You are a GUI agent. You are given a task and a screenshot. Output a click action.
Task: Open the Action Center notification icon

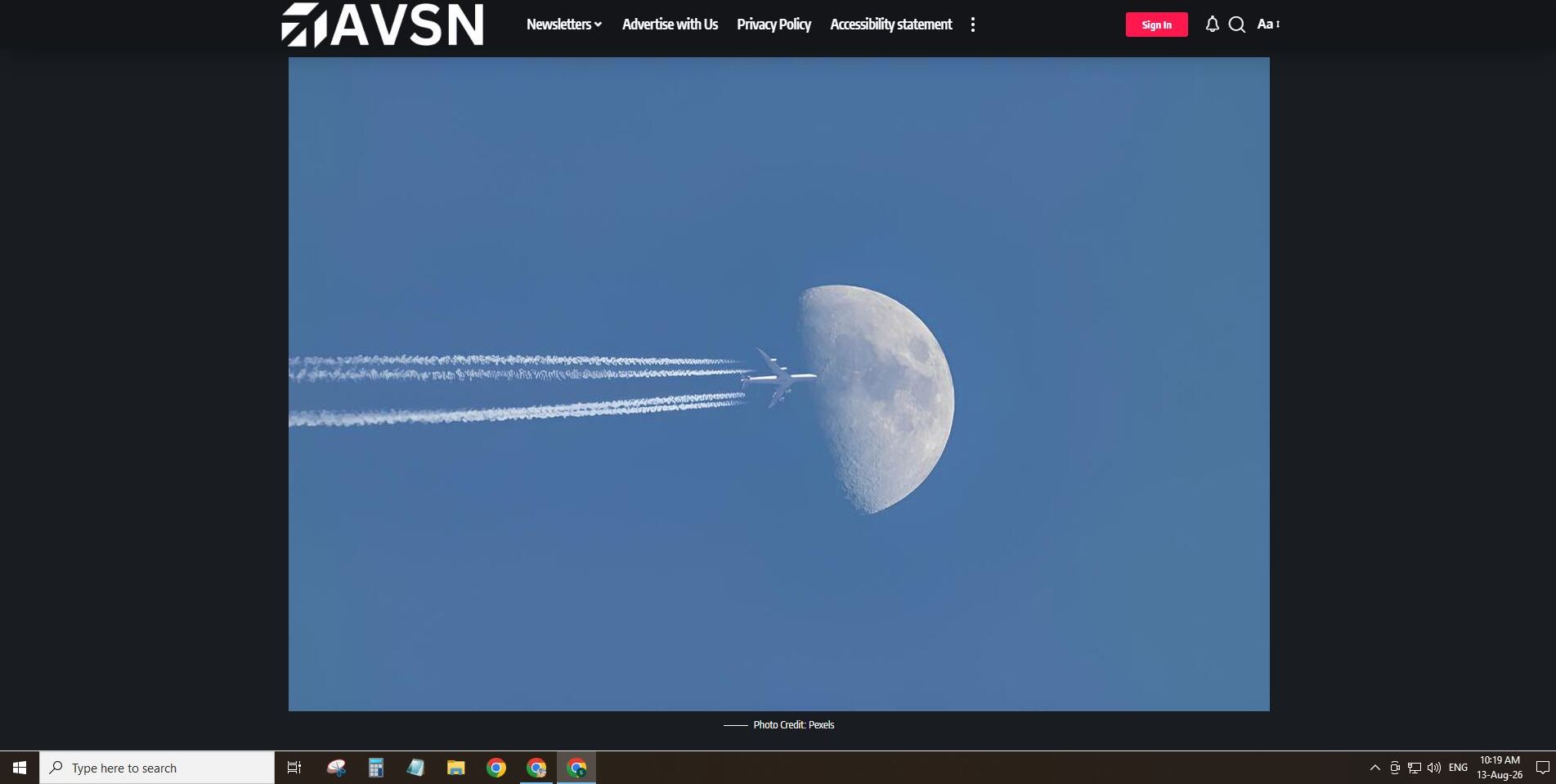1542,768
